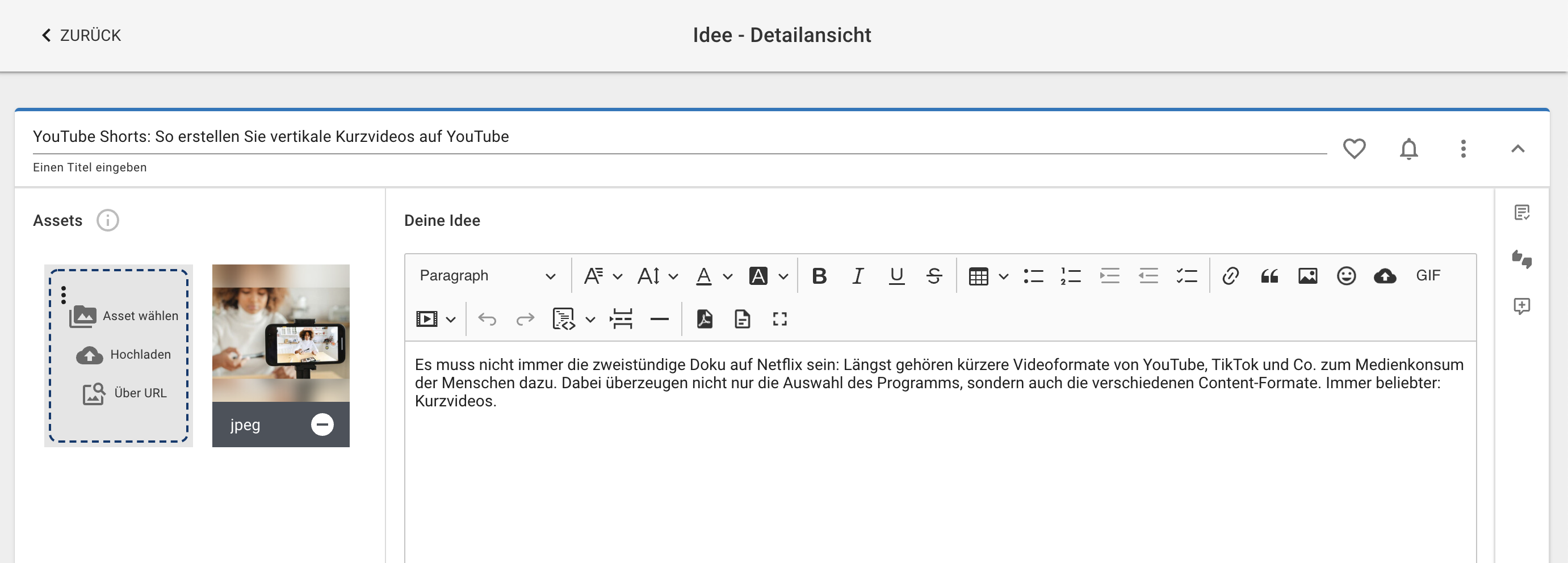Toggle numbered list
The width and height of the screenshot is (1568, 563).
1071,276
